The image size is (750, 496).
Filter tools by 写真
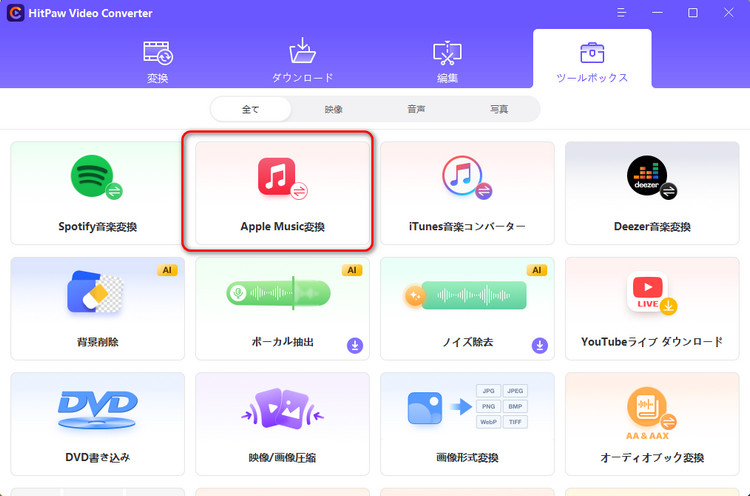[x=499, y=109]
